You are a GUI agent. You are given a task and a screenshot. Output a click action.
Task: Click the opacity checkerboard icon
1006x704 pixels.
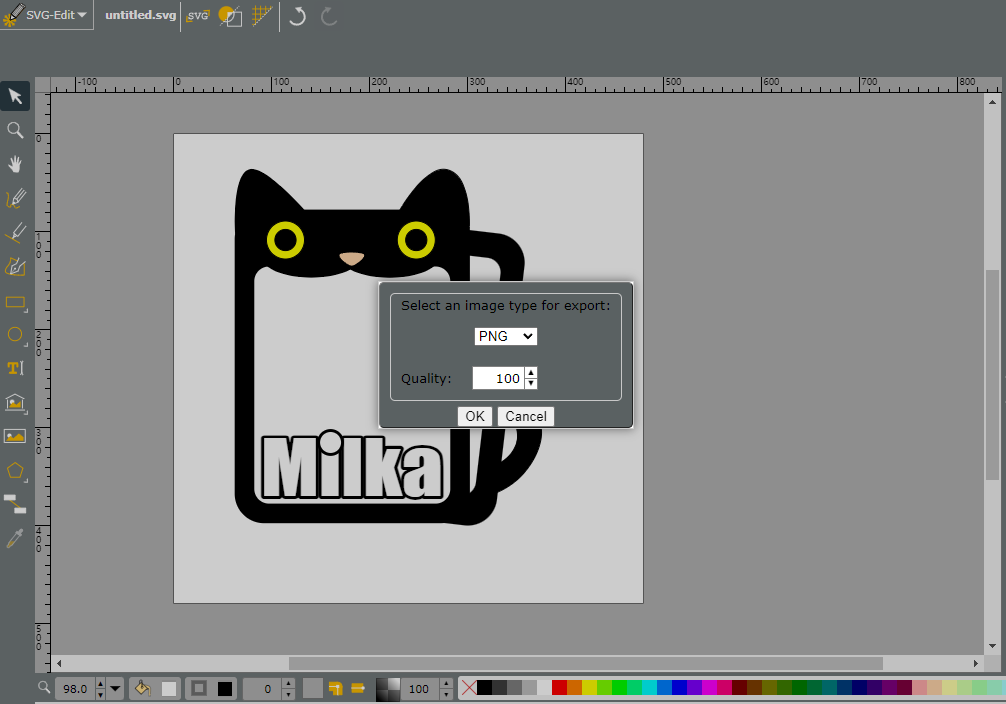coord(388,689)
